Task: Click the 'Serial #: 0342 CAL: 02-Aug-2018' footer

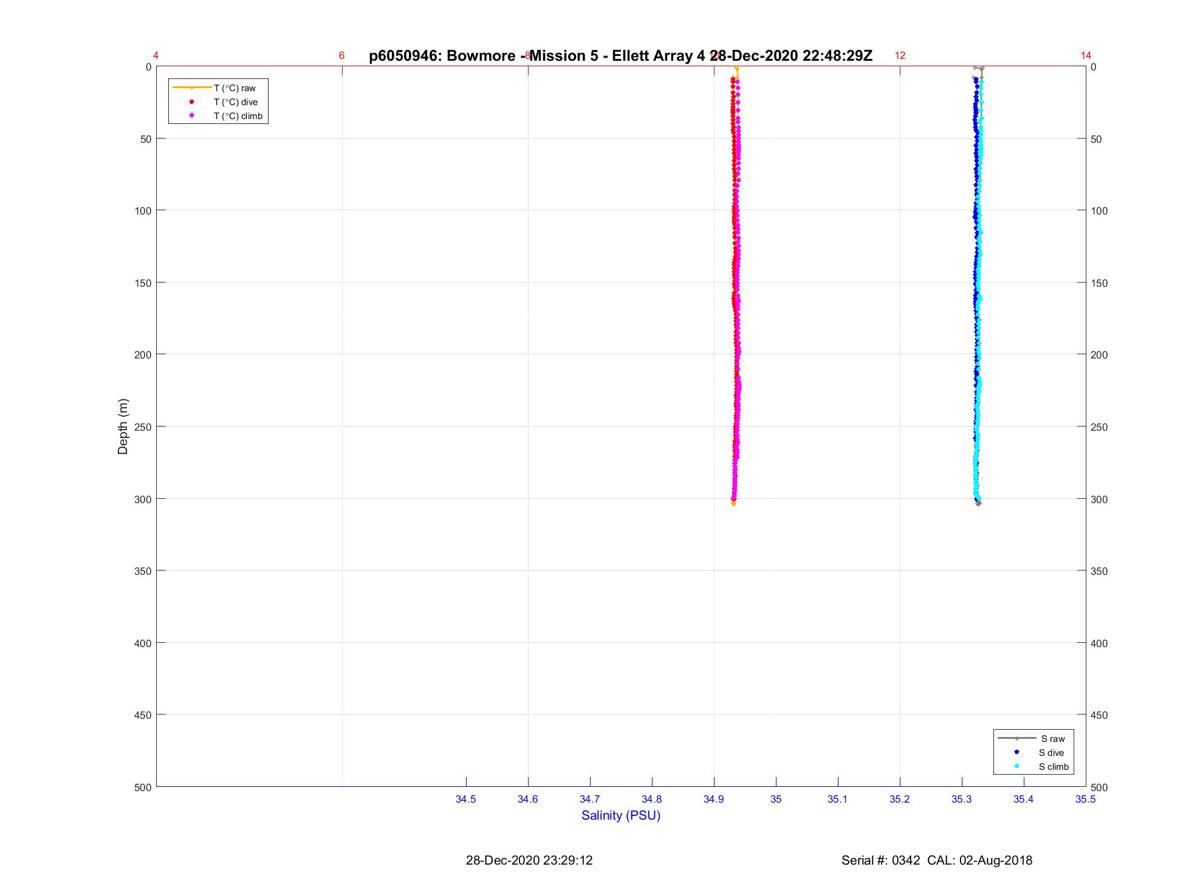Action: [937, 860]
